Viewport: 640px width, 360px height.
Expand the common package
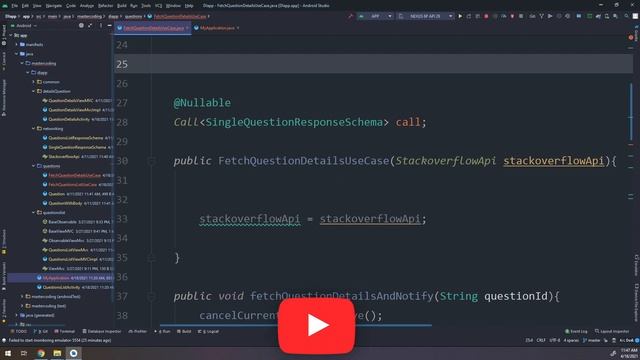[x=34, y=82]
